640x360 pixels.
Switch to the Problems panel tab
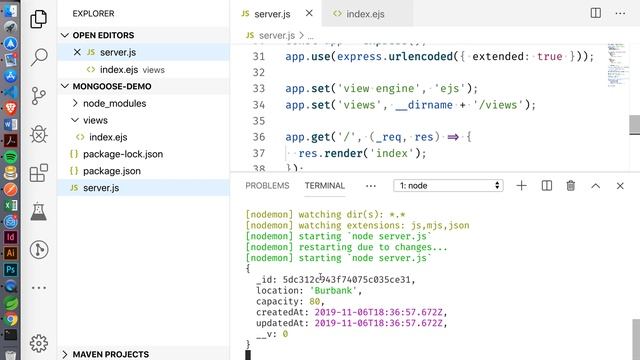coord(267,186)
